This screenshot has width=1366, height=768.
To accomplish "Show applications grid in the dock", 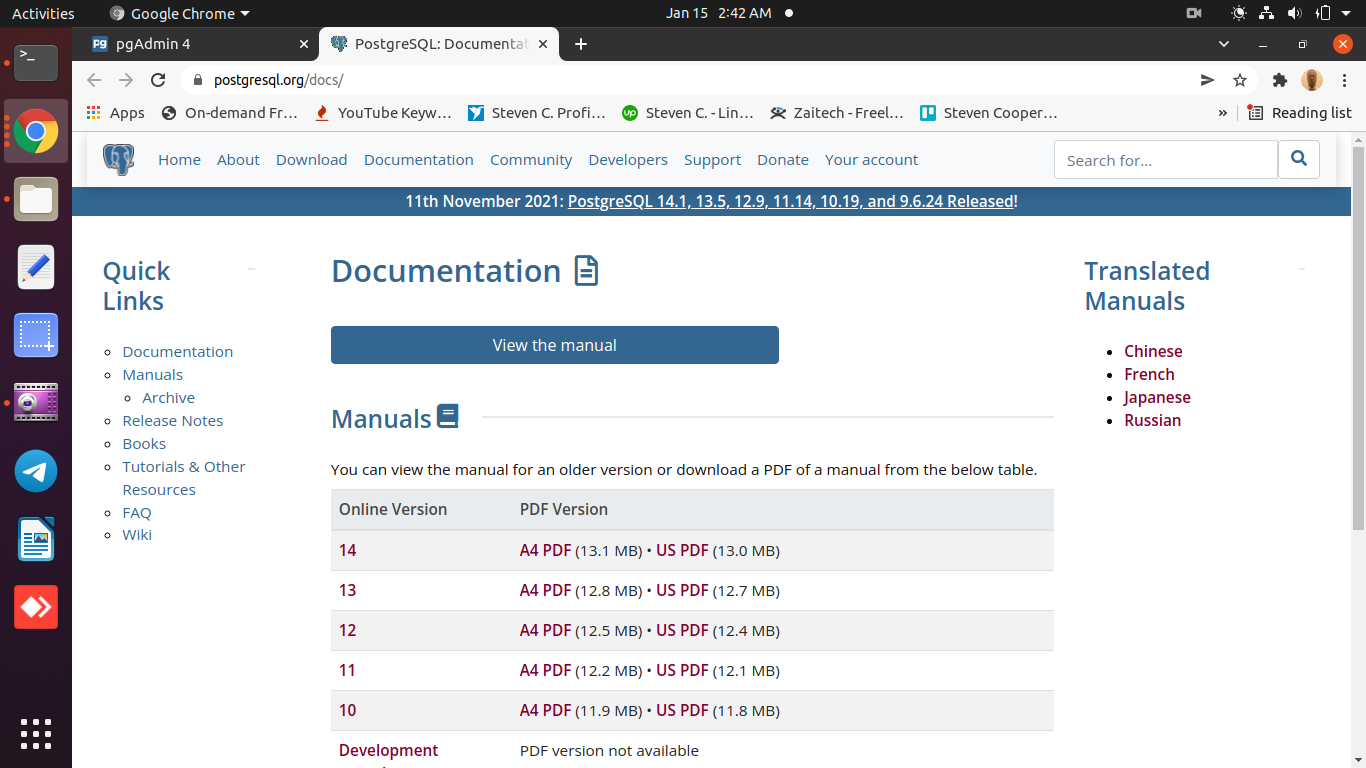I will point(36,734).
